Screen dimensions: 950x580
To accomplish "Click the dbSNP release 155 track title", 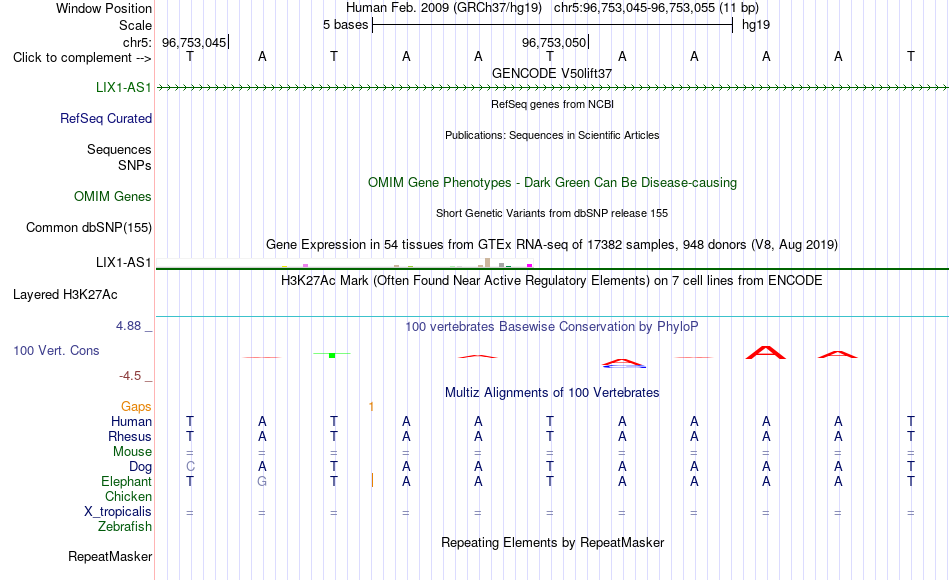I will 552,213.
